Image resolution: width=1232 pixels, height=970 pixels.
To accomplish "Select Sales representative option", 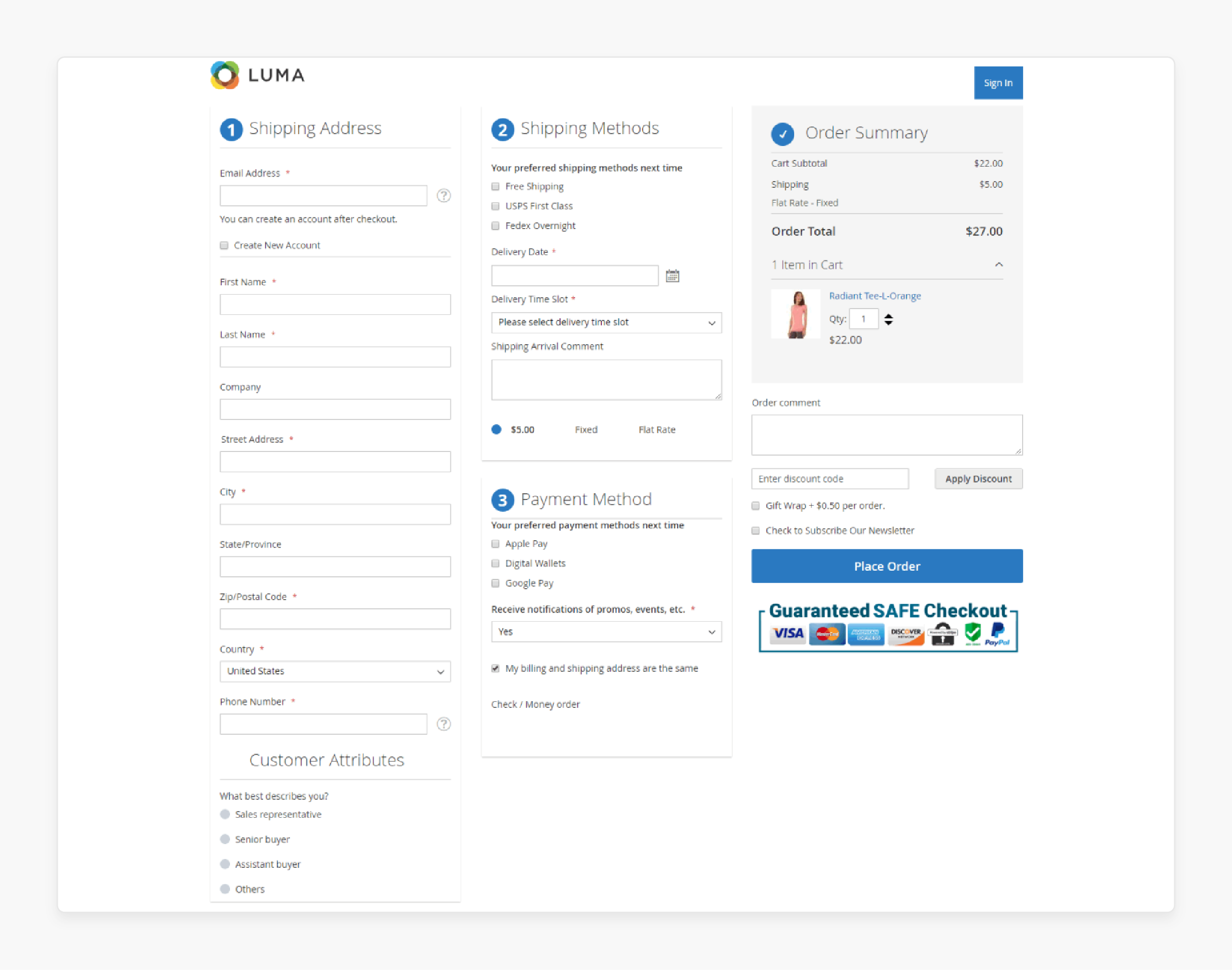I will pyautogui.click(x=225, y=814).
